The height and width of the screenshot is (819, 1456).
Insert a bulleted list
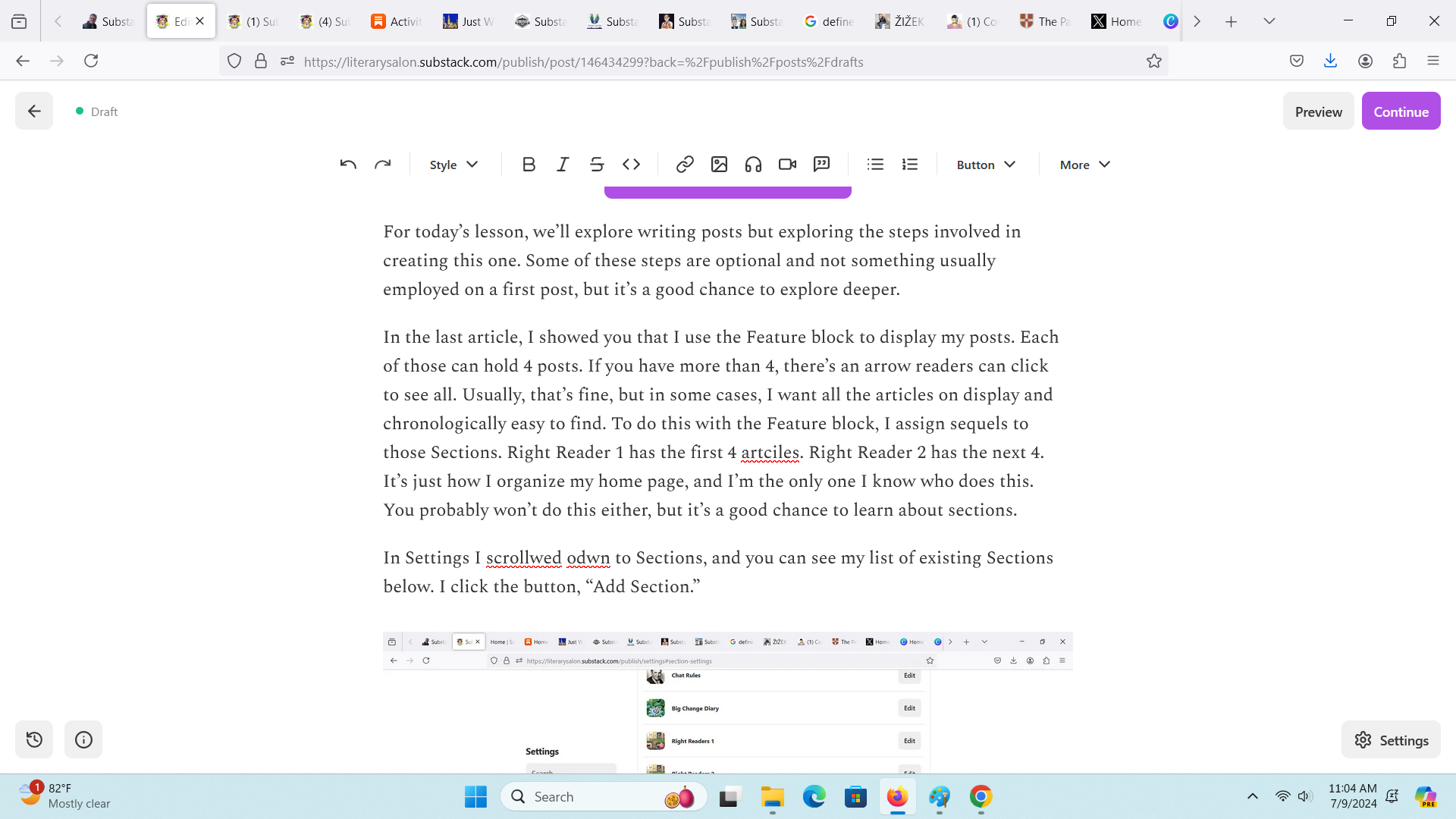click(x=875, y=165)
